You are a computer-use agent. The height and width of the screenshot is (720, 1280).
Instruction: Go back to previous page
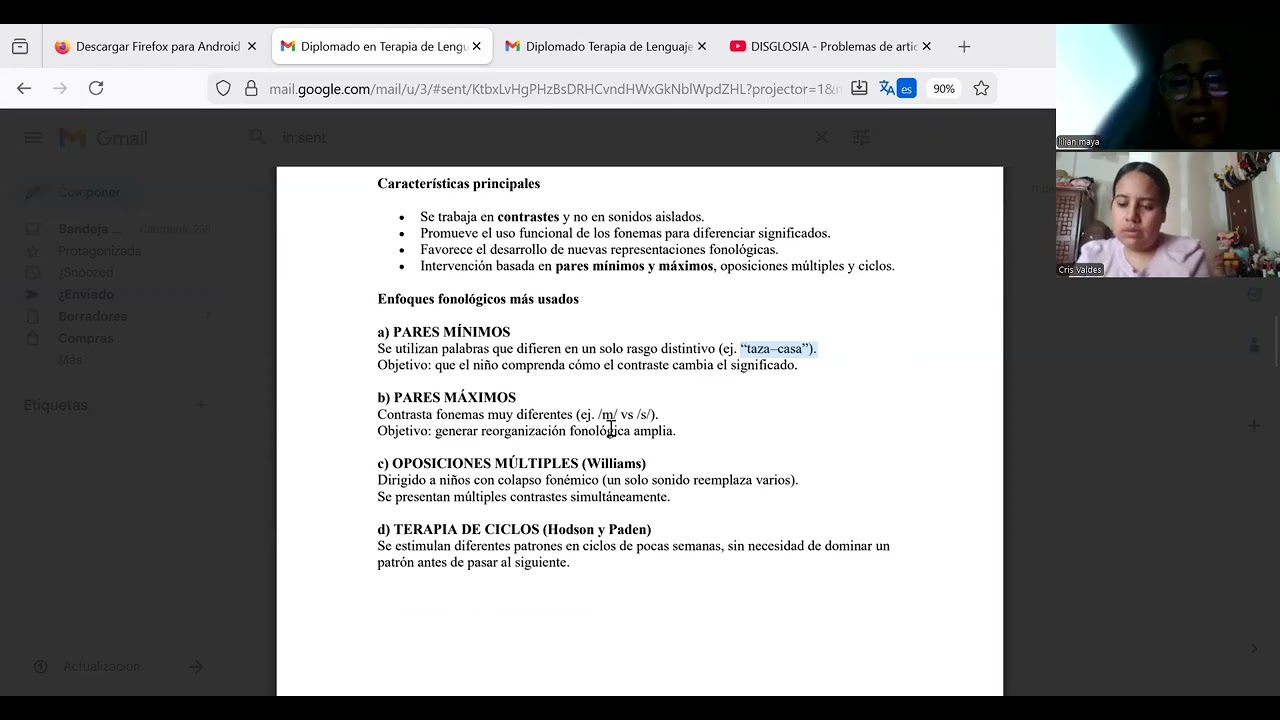click(x=24, y=89)
